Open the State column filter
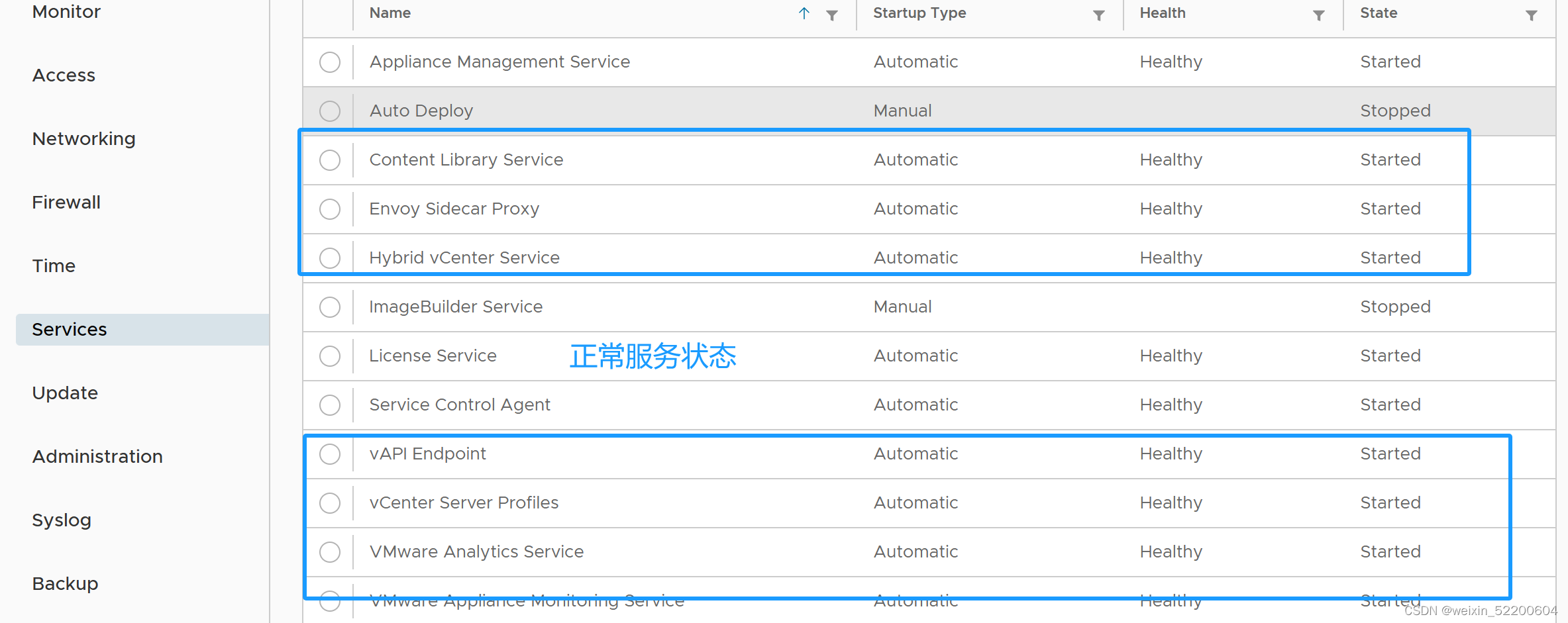Image resolution: width=1568 pixels, height=623 pixels. (1532, 15)
